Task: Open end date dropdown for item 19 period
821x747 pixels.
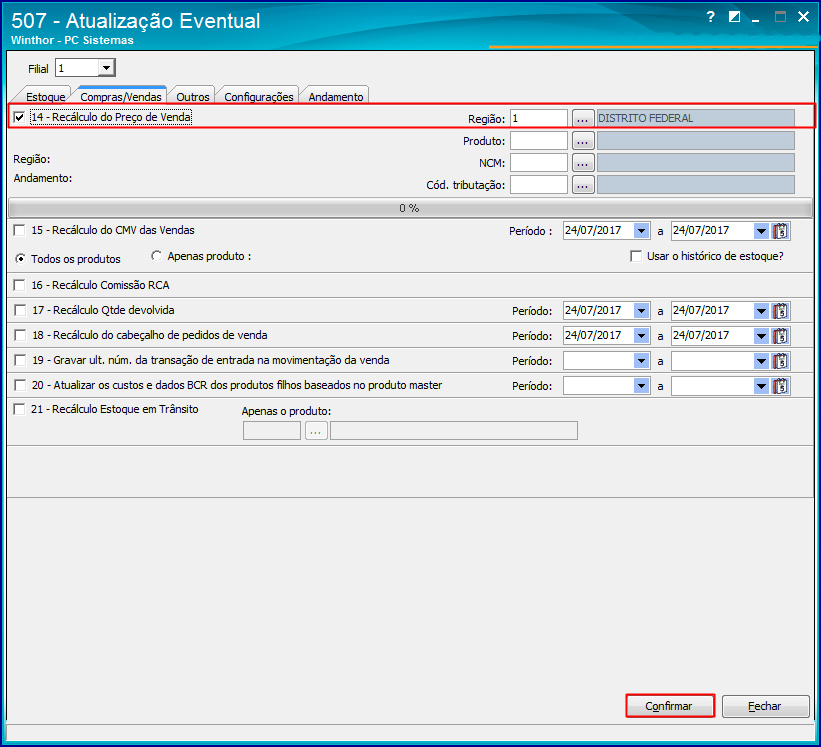Action: click(761, 361)
